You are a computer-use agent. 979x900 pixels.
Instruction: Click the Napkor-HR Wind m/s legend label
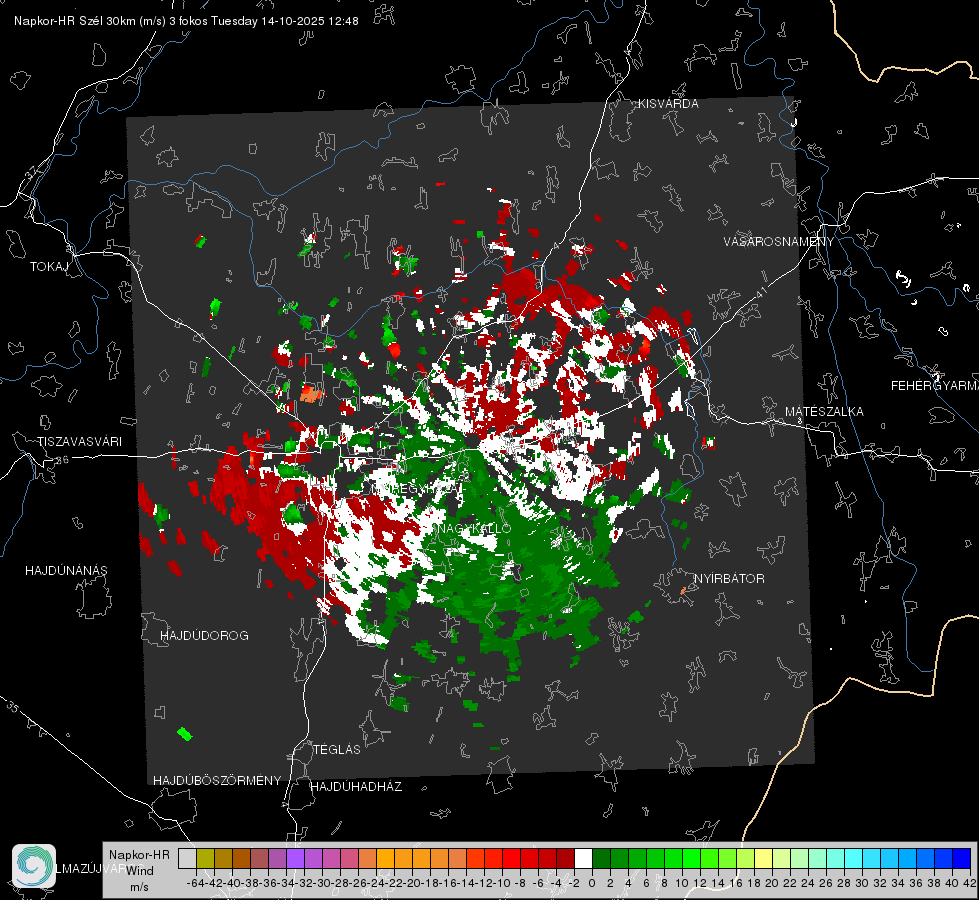(139, 871)
